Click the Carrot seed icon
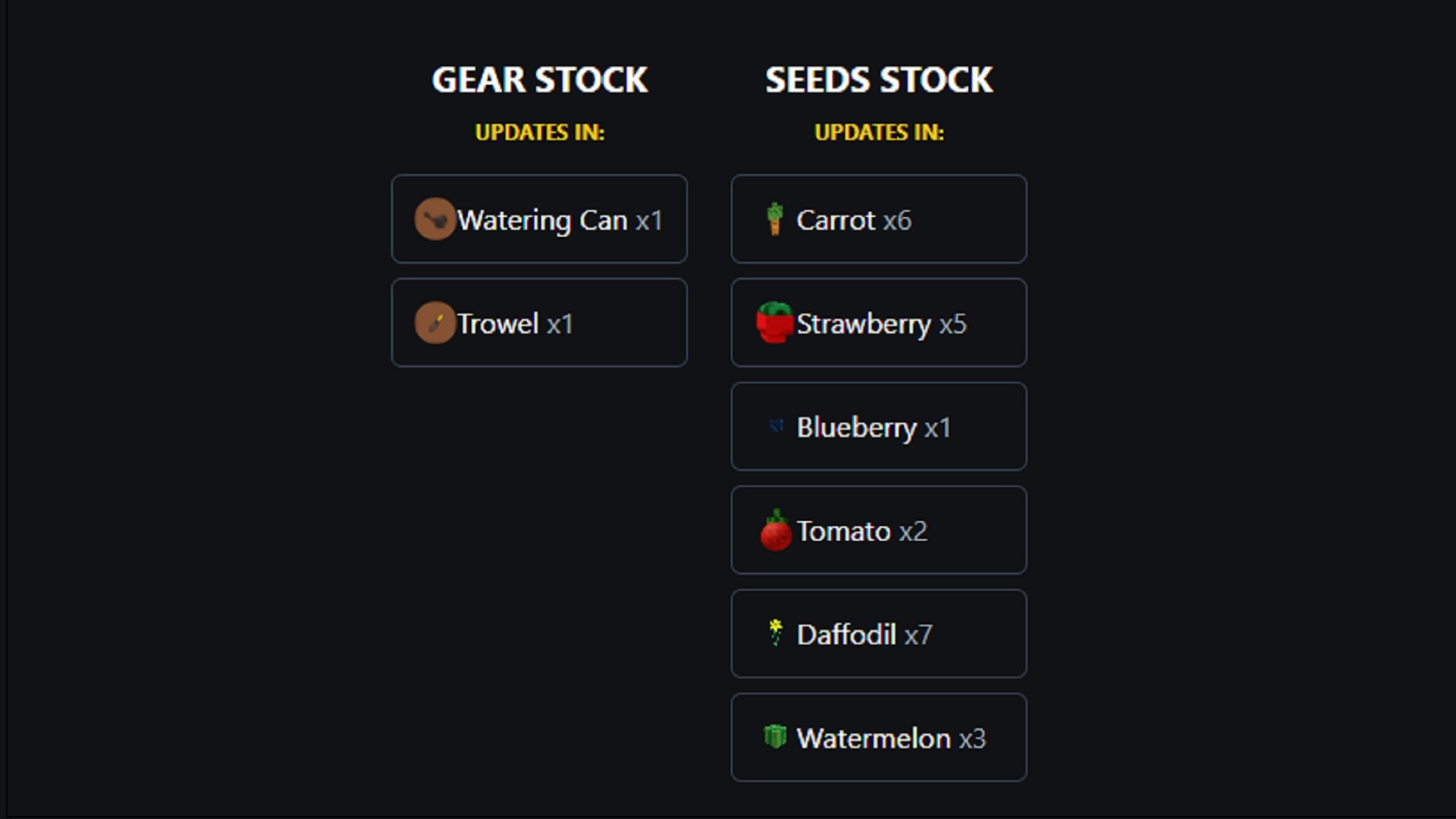The height and width of the screenshot is (819, 1456). pos(774,219)
